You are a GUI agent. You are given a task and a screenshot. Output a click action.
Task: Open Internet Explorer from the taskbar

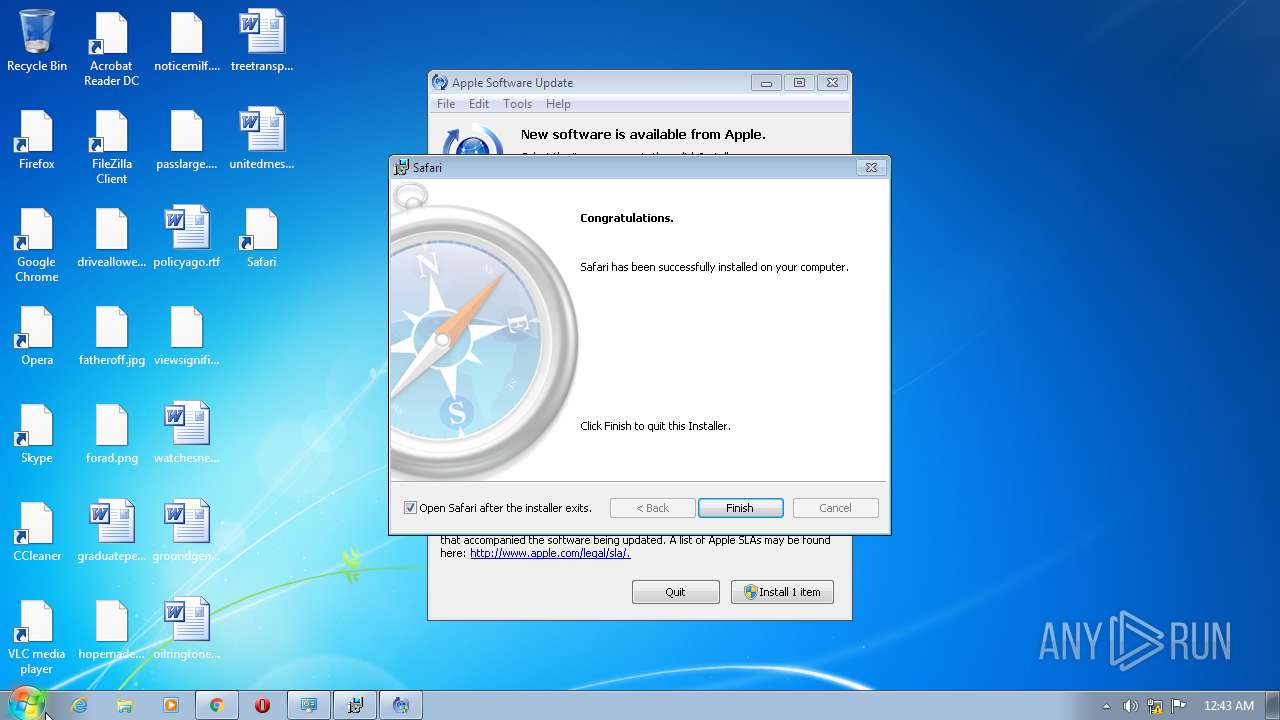tap(79, 705)
